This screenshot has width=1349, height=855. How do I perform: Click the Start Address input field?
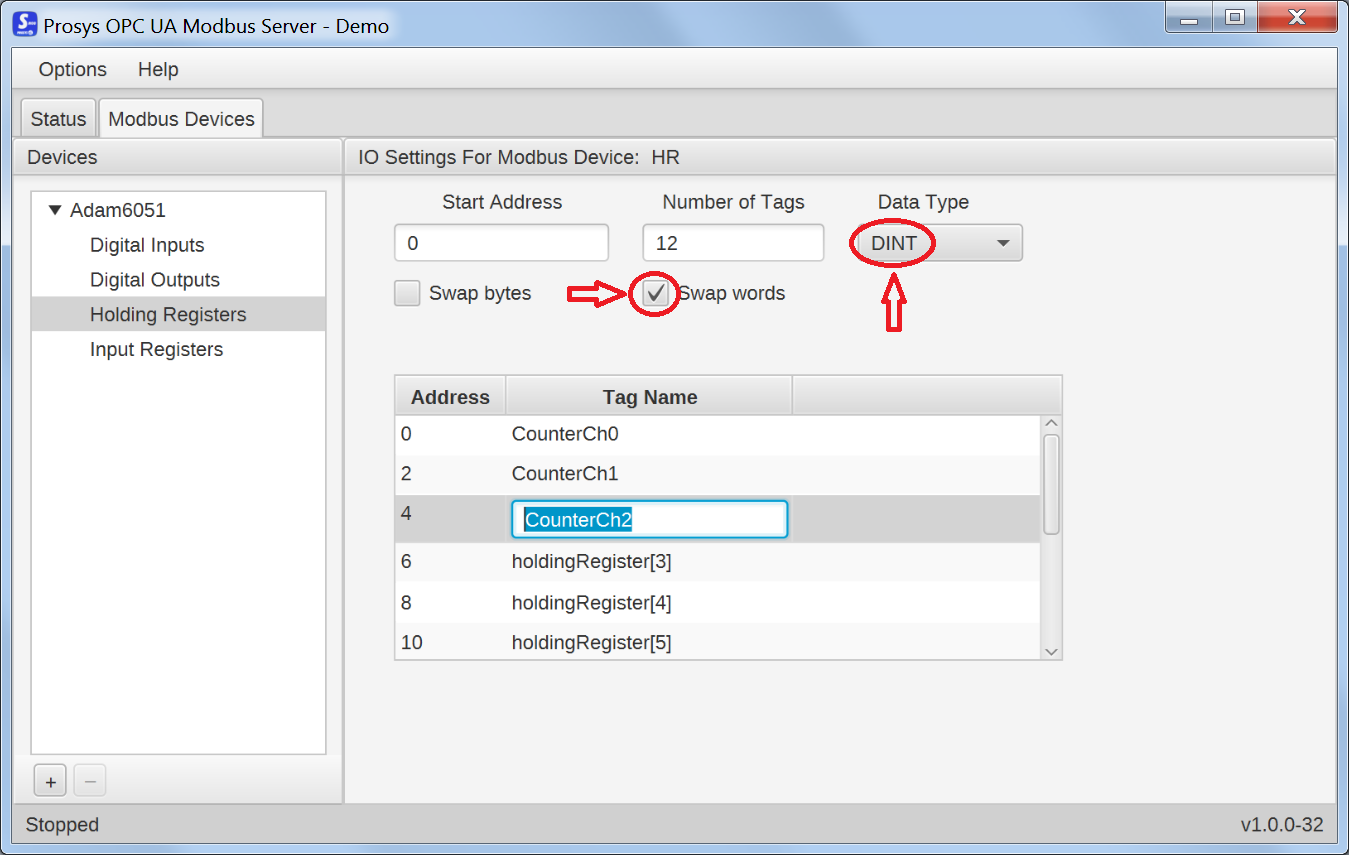click(x=501, y=243)
